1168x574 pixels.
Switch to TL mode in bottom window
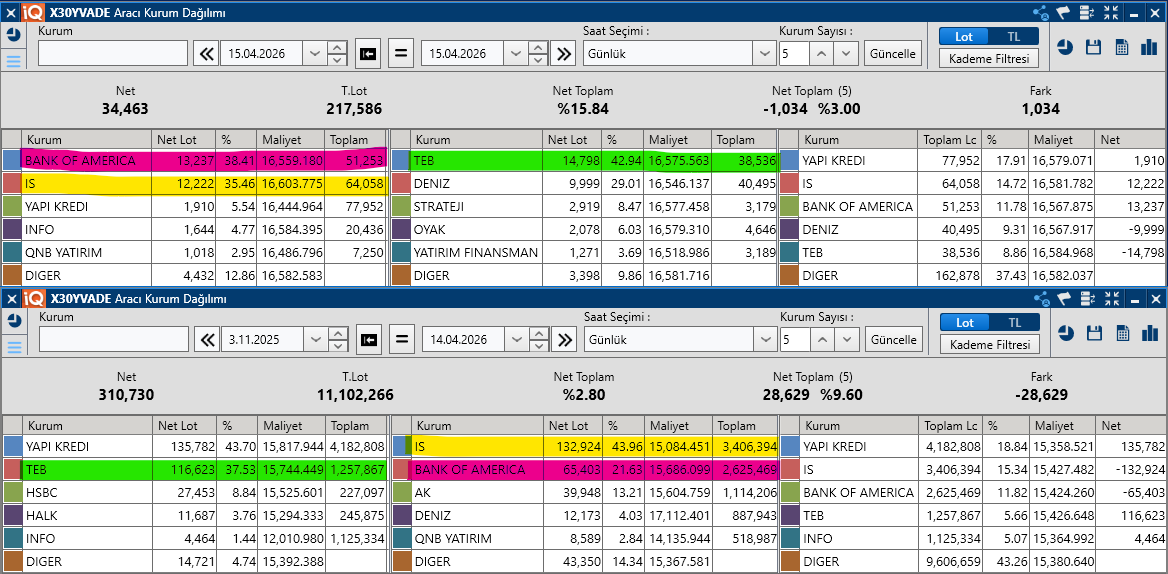[1015, 322]
